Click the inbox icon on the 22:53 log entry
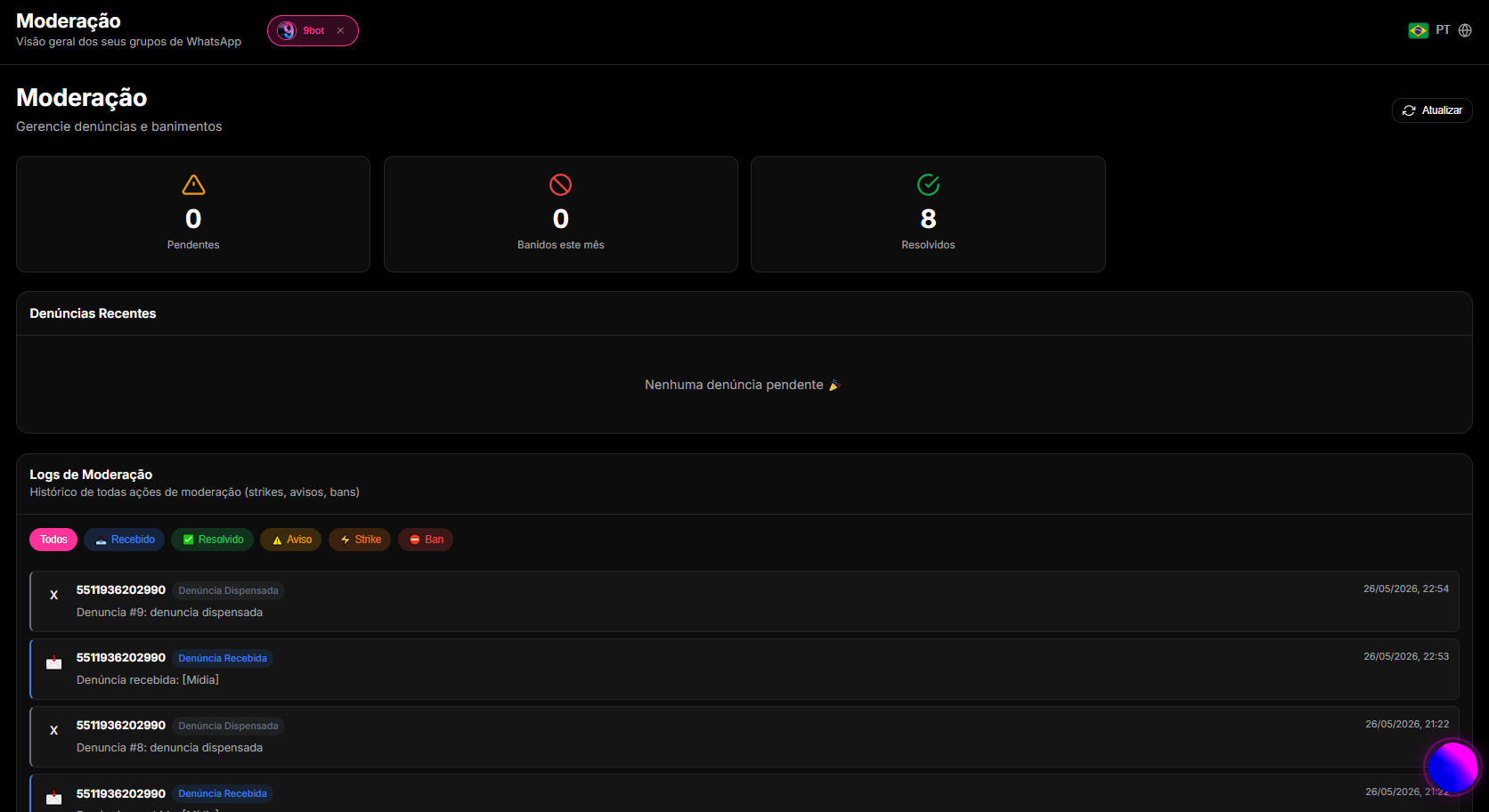Viewport: 1489px width, 812px height. coord(54,662)
